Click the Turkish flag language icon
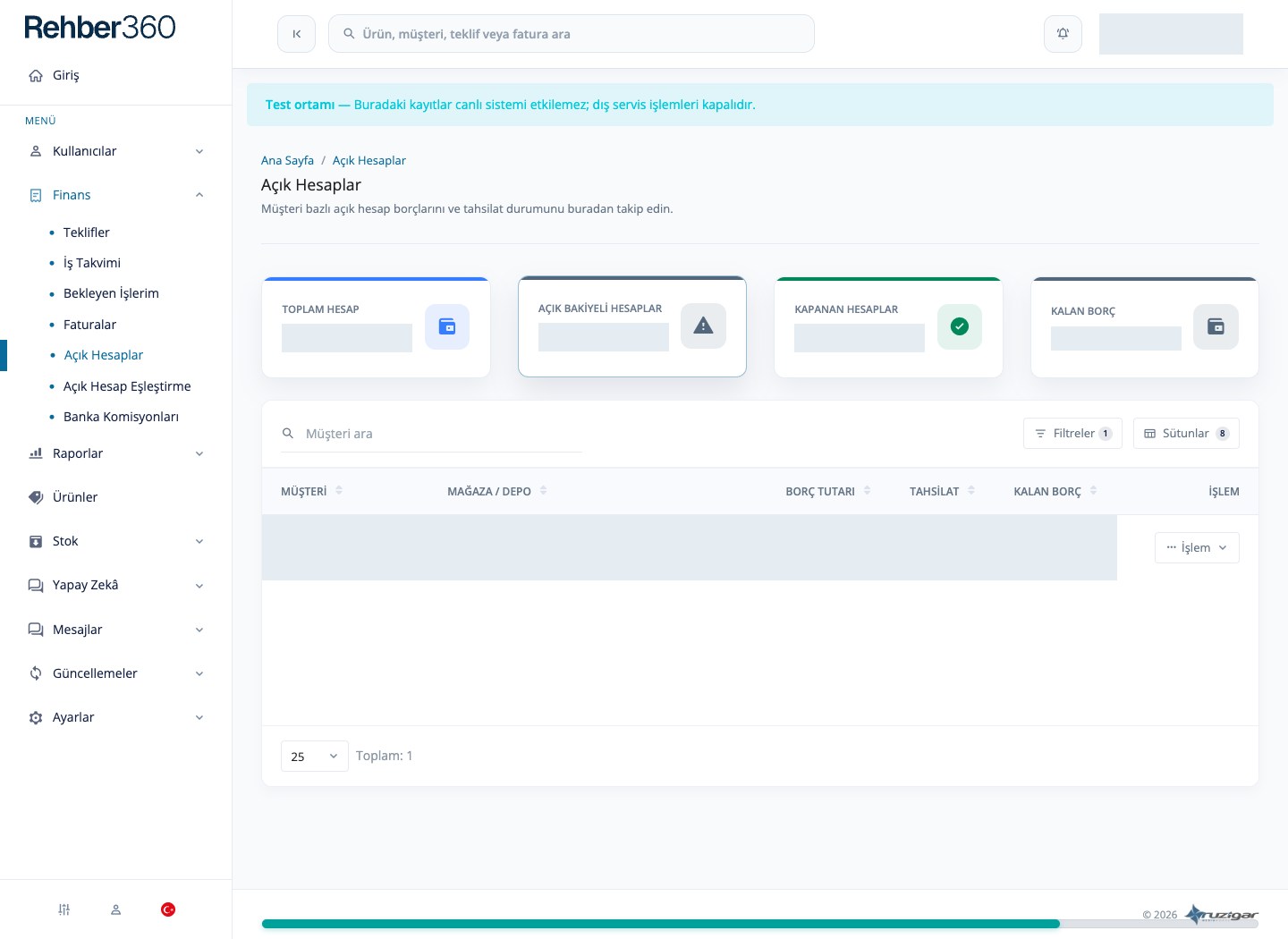The image size is (1288, 939). pos(167,909)
